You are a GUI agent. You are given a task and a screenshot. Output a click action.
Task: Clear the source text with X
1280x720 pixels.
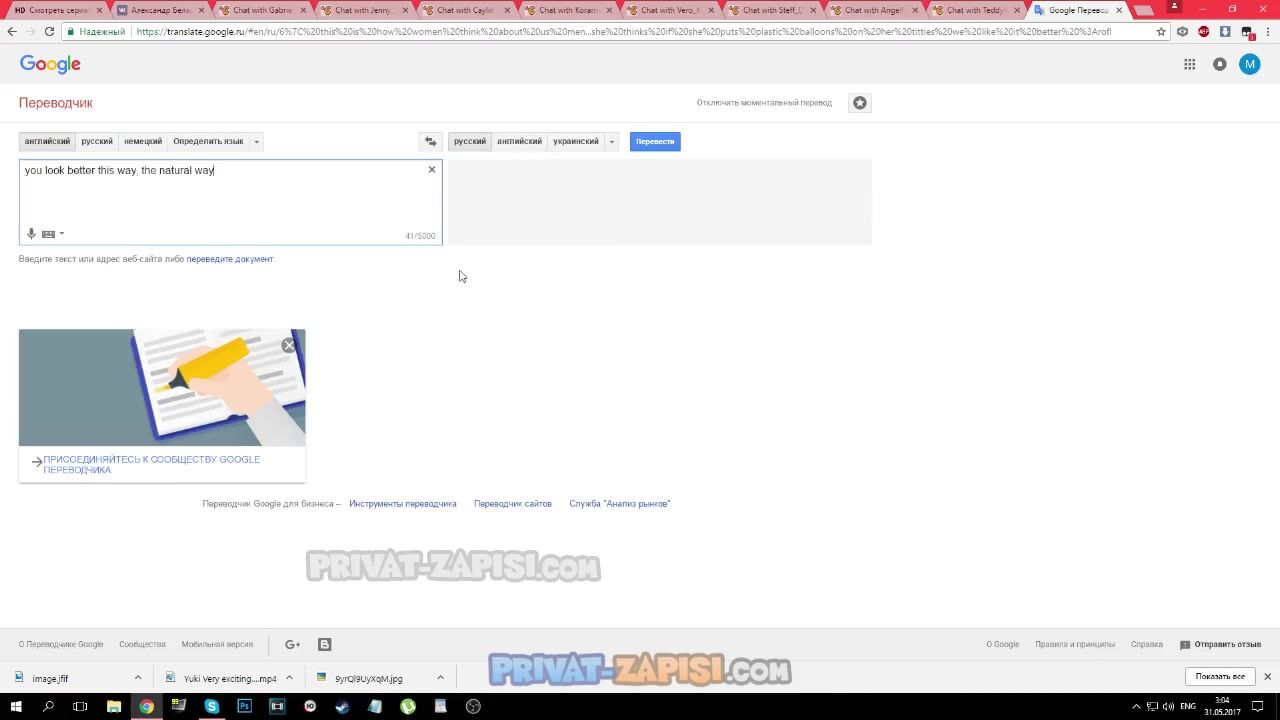coord(432,170)
